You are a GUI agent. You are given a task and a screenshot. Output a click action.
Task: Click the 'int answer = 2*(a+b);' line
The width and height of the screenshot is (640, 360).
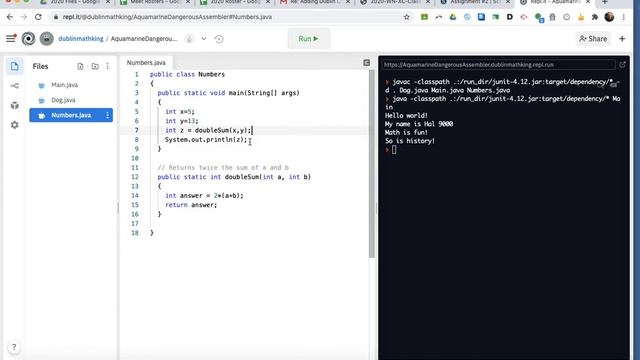[204, 196]
